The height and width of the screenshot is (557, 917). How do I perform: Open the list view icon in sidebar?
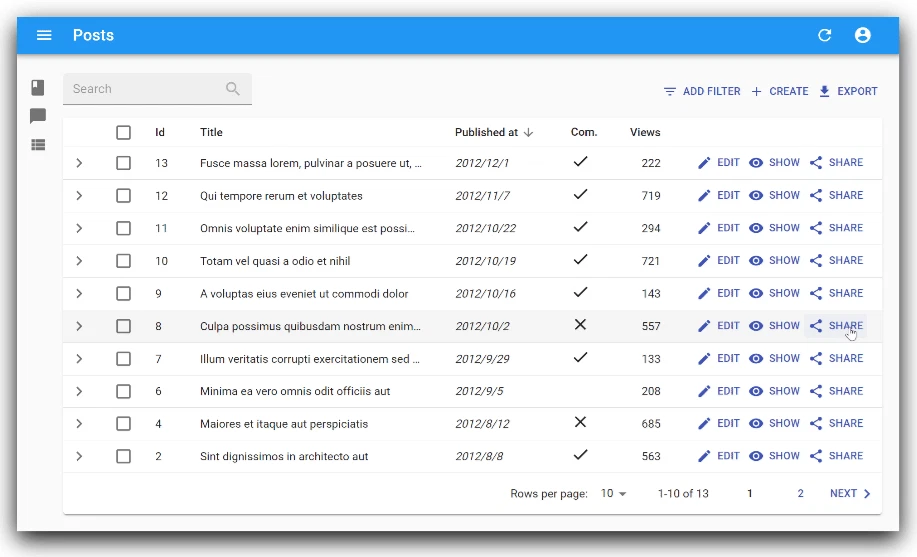pos(38,145)
